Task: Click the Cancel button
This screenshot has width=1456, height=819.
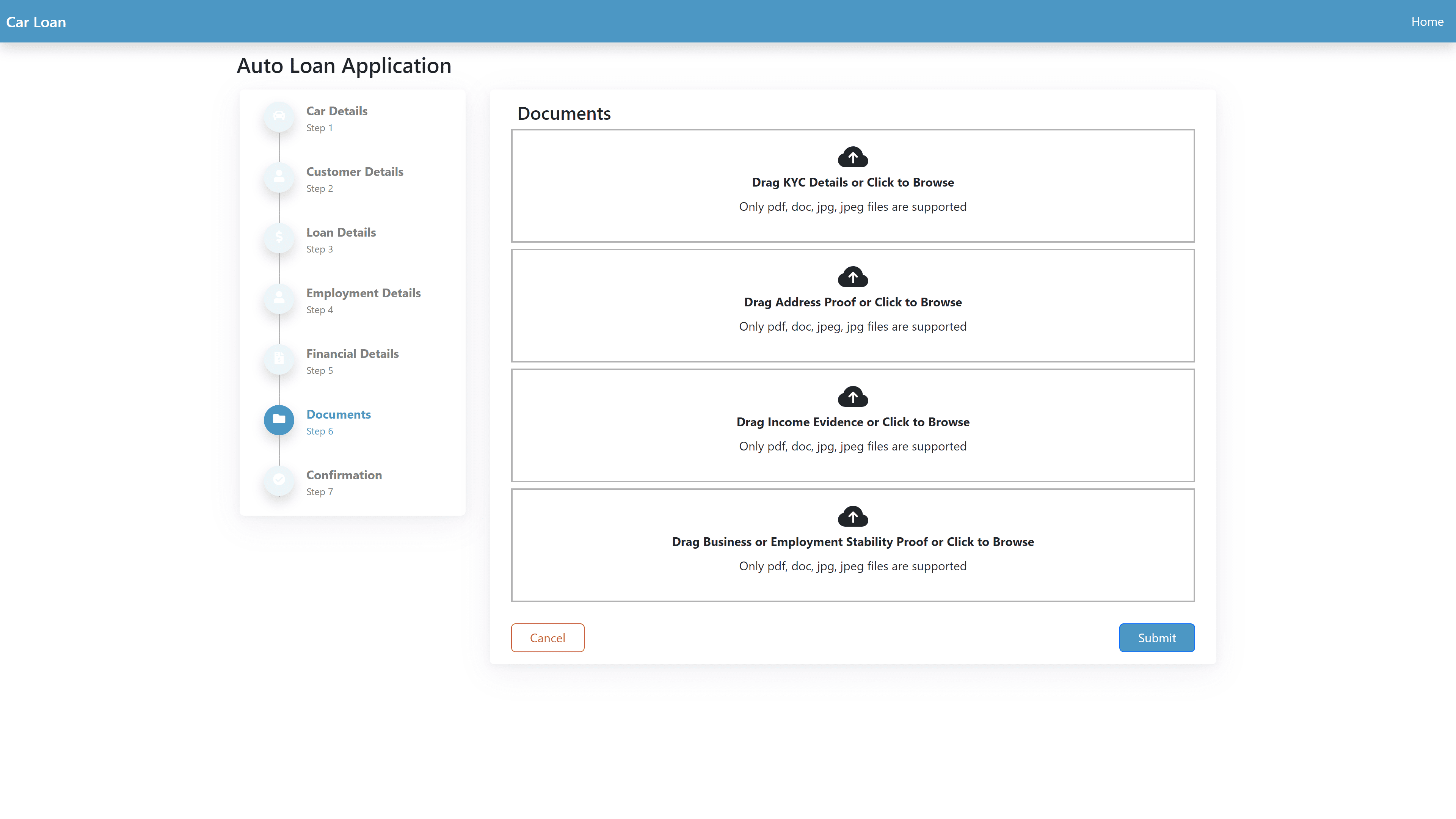Action: click(x=547, y=637)
